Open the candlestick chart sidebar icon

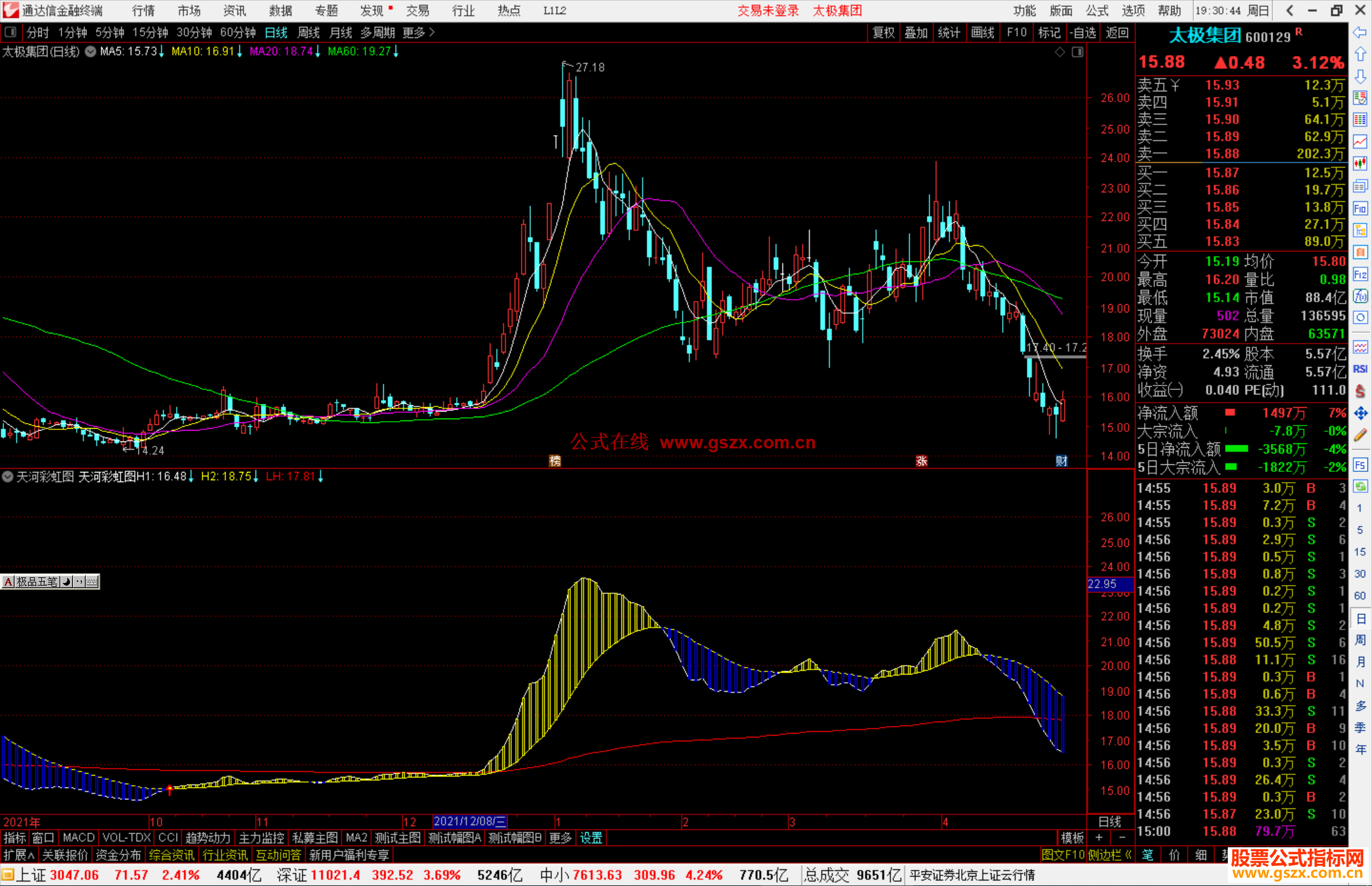pos(1360,164)
